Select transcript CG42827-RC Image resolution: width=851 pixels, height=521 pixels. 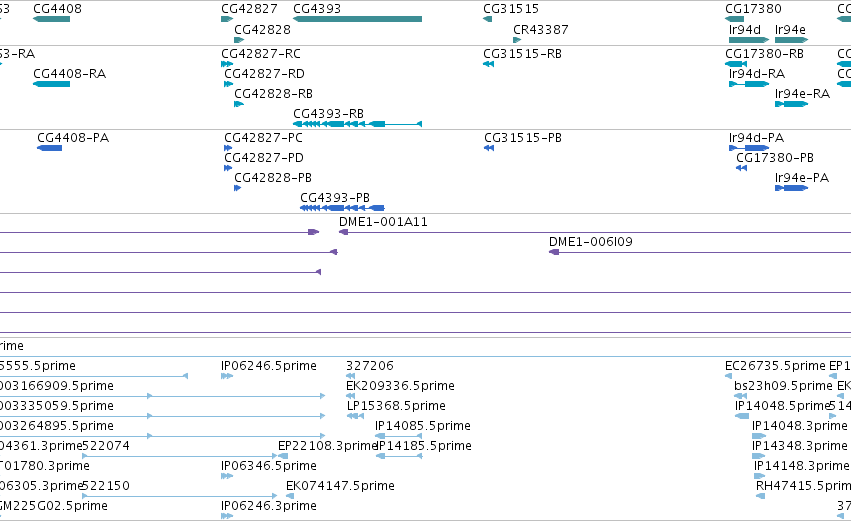coord(261,54)
